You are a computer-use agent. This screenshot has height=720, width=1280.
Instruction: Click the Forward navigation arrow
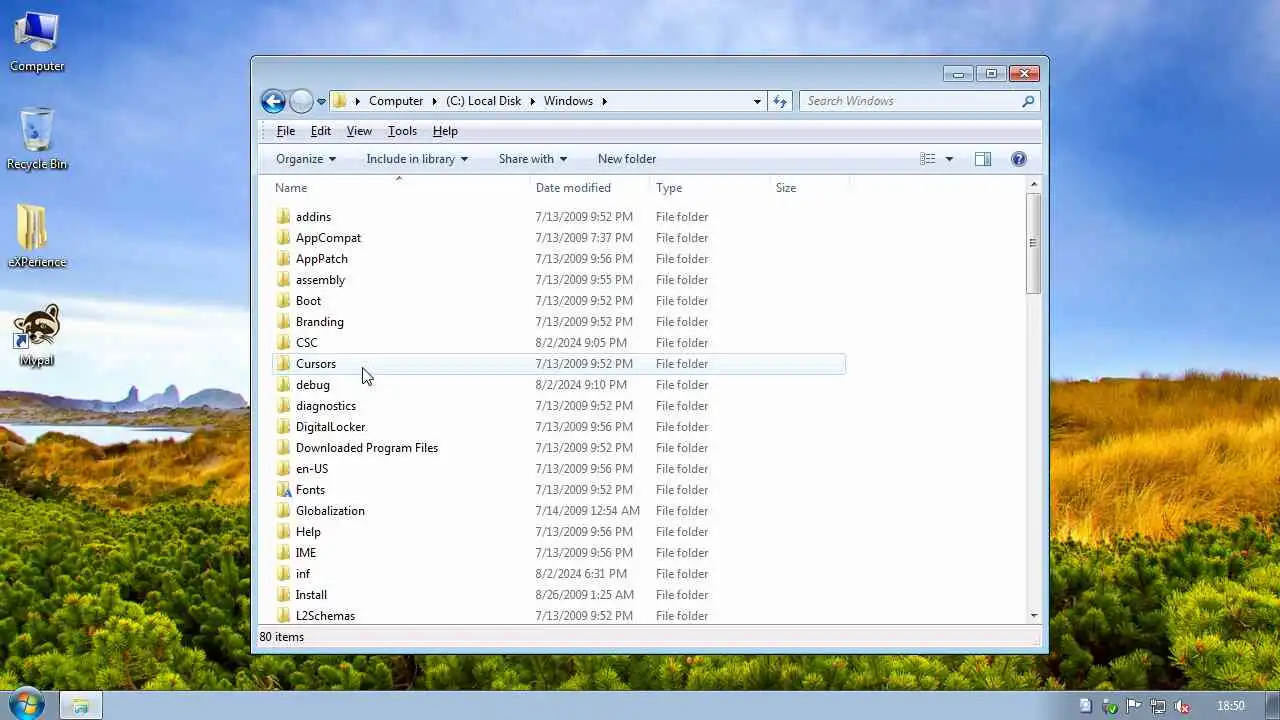point(301,101)
